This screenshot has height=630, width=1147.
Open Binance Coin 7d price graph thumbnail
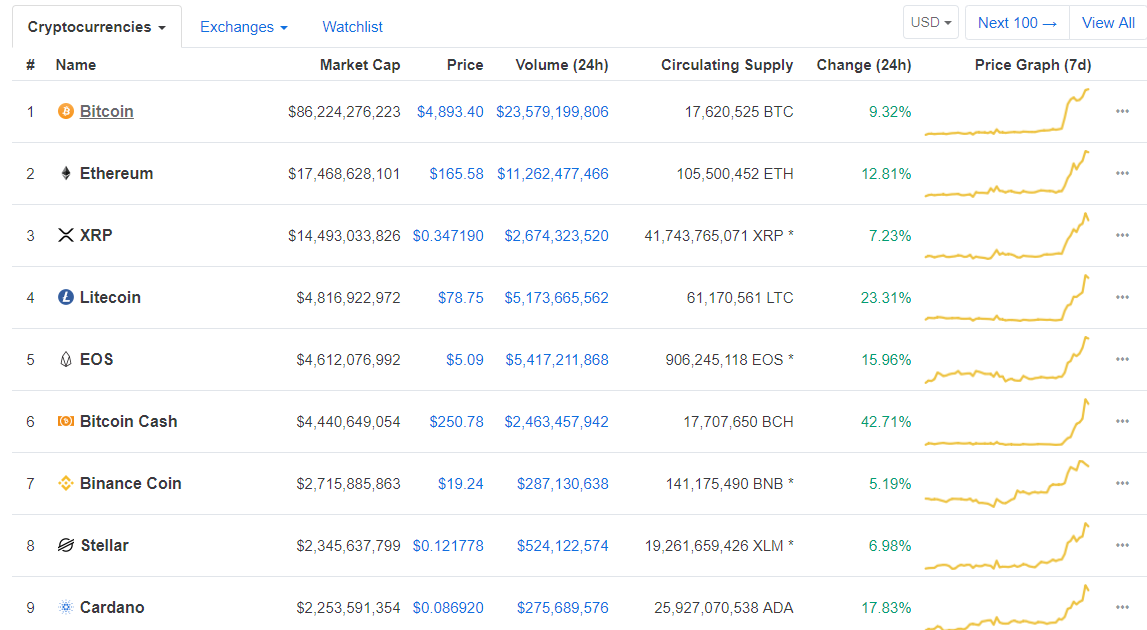point(1007,484)
